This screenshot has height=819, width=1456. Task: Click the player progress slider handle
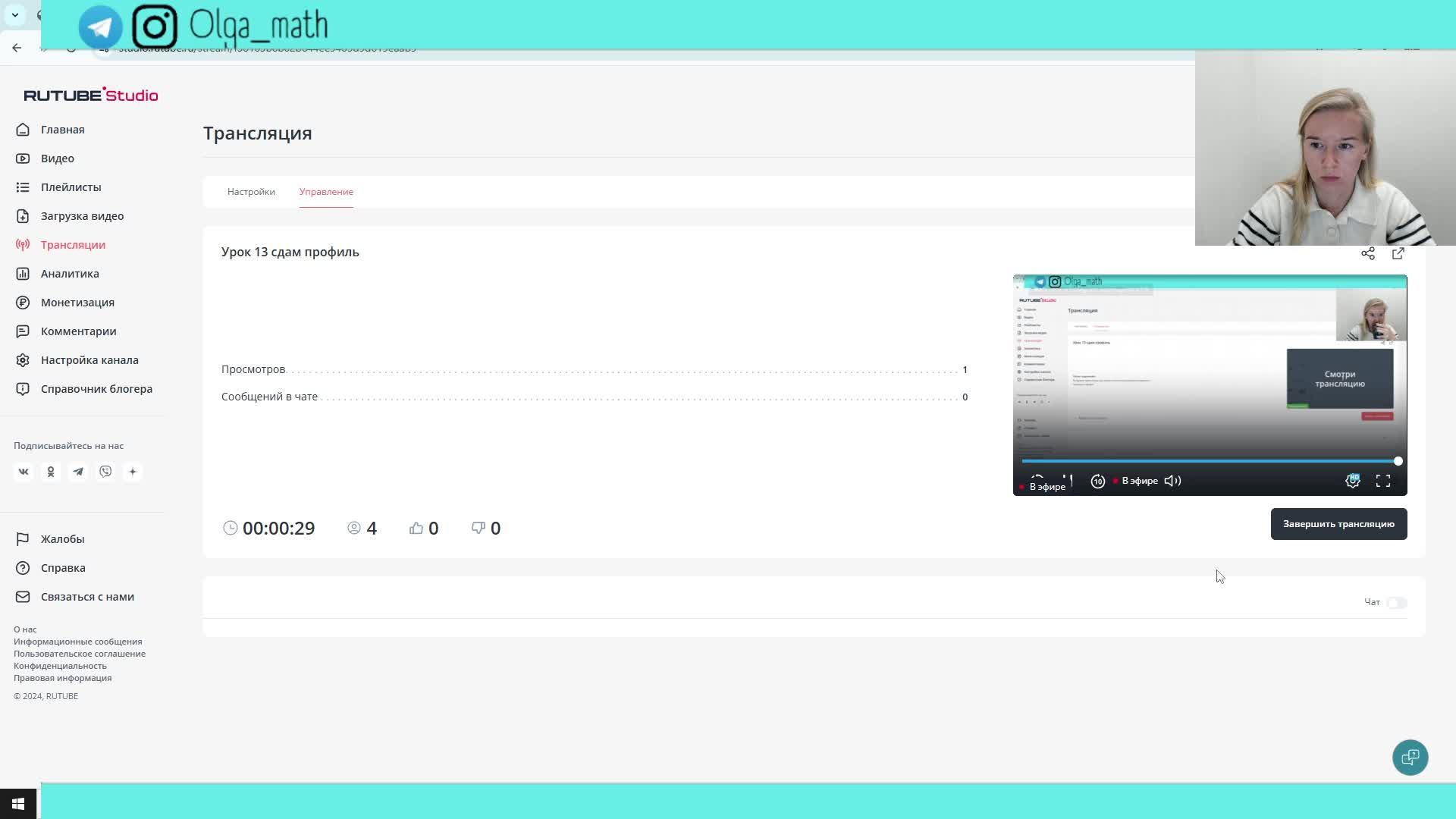[1398, 461]
